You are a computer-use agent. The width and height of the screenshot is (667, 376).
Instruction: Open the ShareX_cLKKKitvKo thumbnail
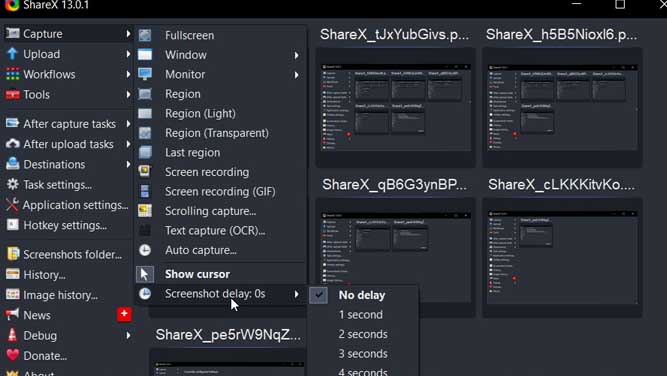(562, 258)
